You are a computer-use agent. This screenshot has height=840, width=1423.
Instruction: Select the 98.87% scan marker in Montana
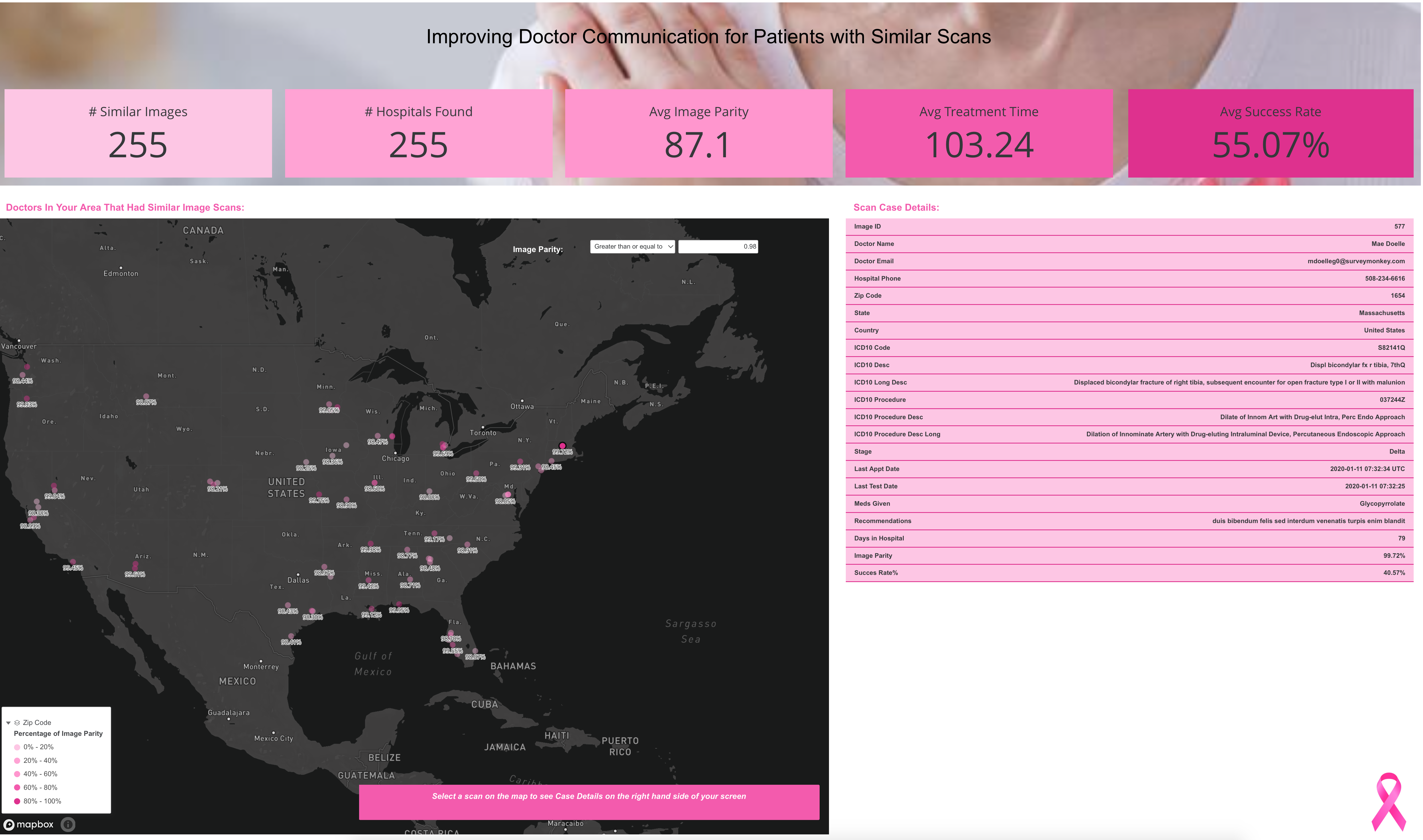146,396
